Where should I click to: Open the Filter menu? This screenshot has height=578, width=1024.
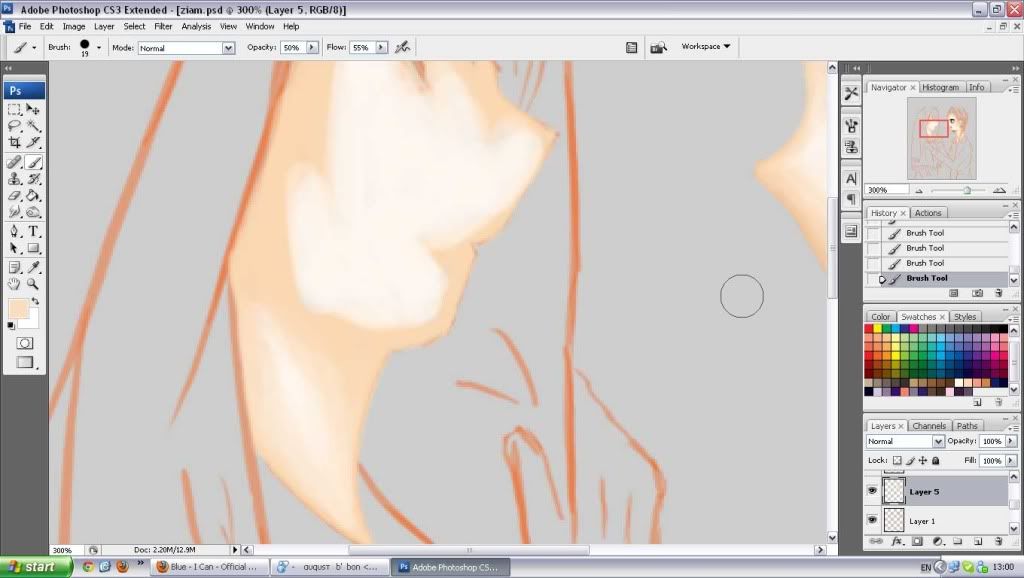click(163, 27)
